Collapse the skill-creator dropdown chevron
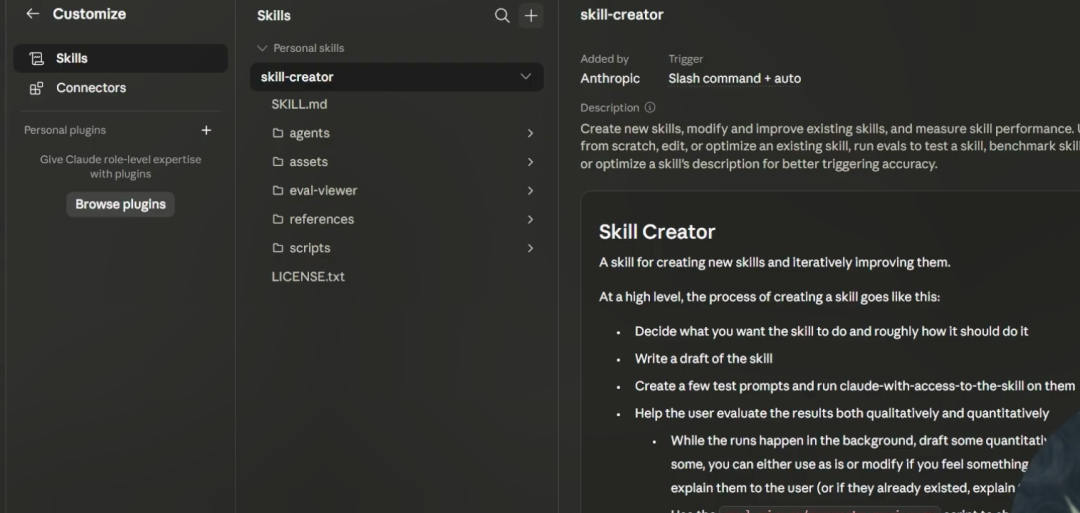The image size is (1080, 513). point(526,76)
